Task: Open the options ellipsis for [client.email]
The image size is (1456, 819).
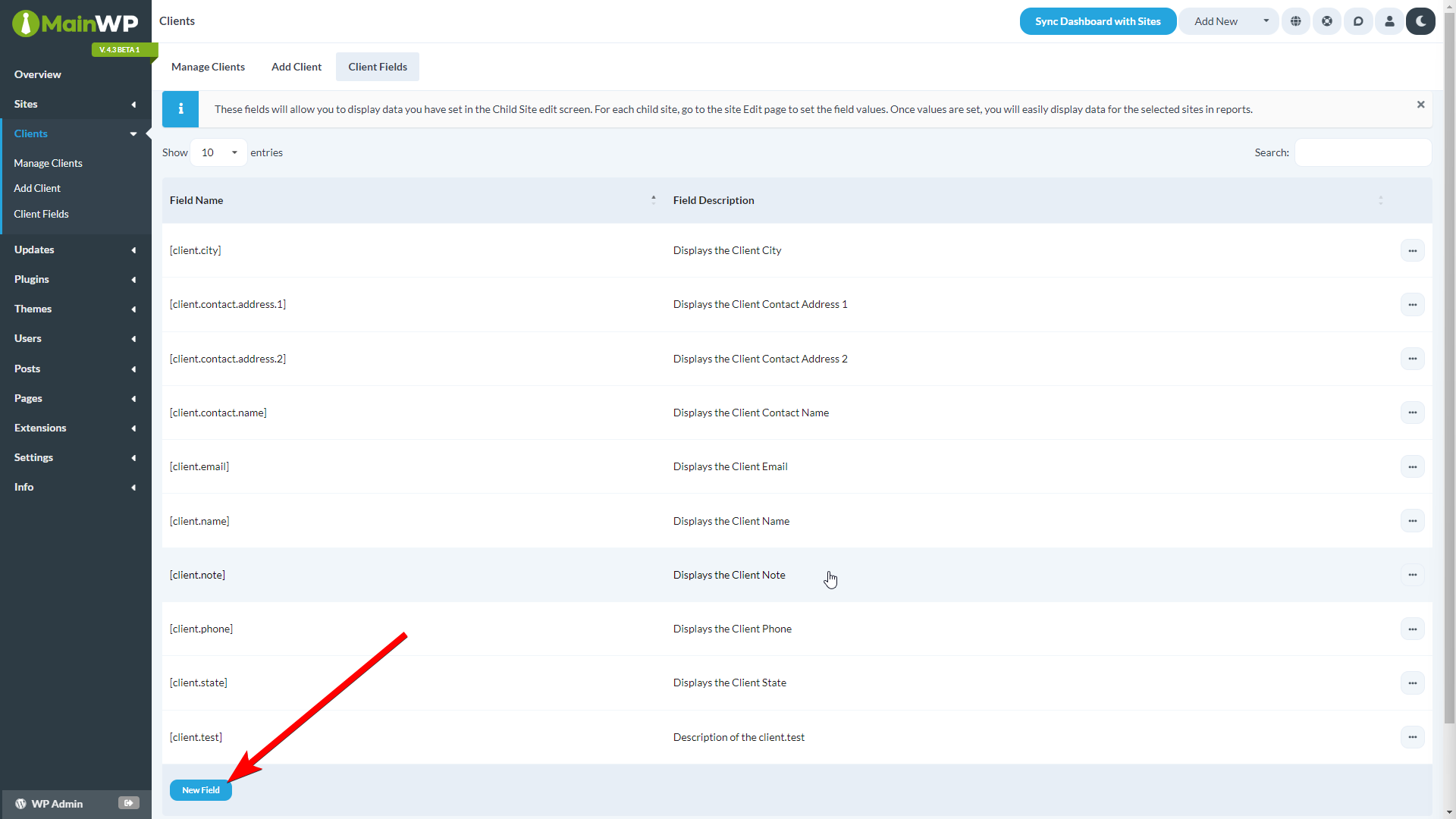Action: pyautogui.click(x=1413, y=466)
